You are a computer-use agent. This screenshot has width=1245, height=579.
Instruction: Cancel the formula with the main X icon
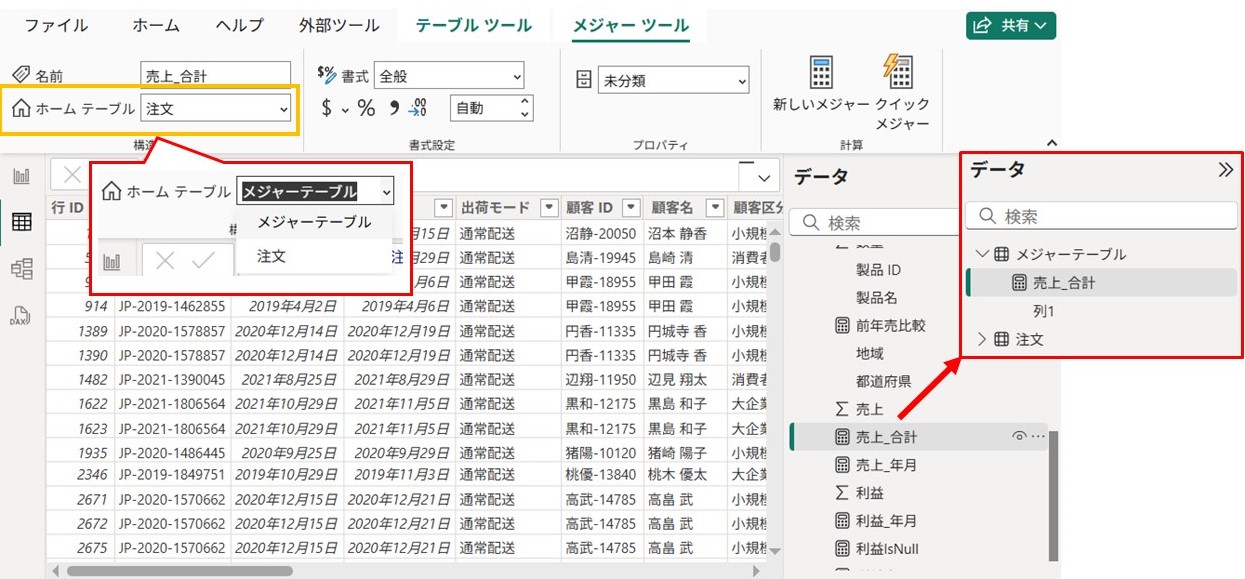pyautogui.click(x=72, y=176)
